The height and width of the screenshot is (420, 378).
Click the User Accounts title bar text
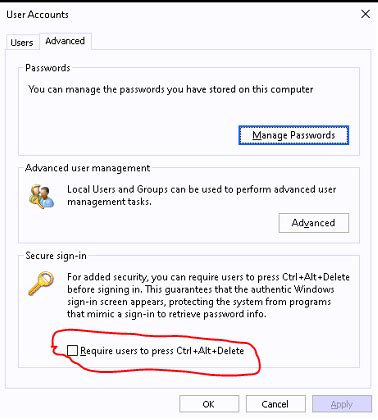[x=37, y=15]
